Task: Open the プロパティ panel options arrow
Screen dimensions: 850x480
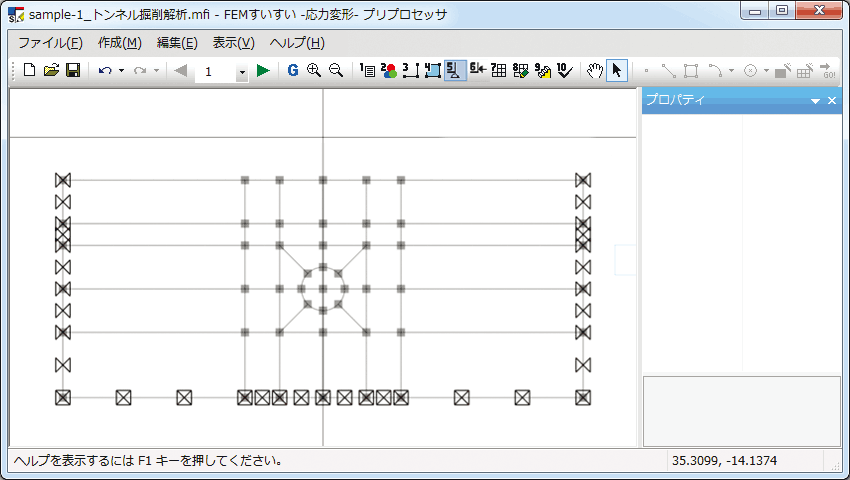Action: coord(815,101)
